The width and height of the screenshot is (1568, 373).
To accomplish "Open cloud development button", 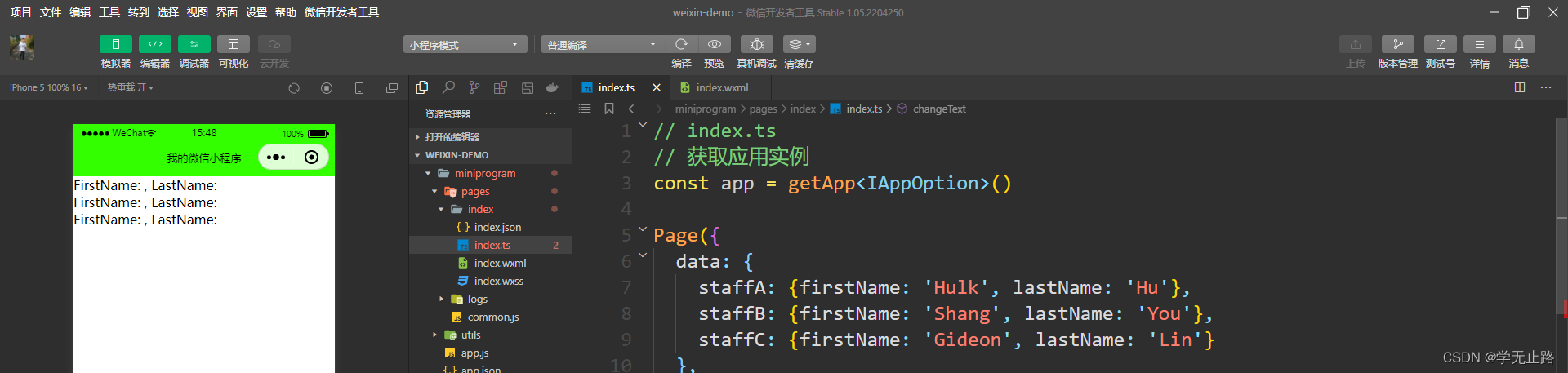I will pos(274,44).
